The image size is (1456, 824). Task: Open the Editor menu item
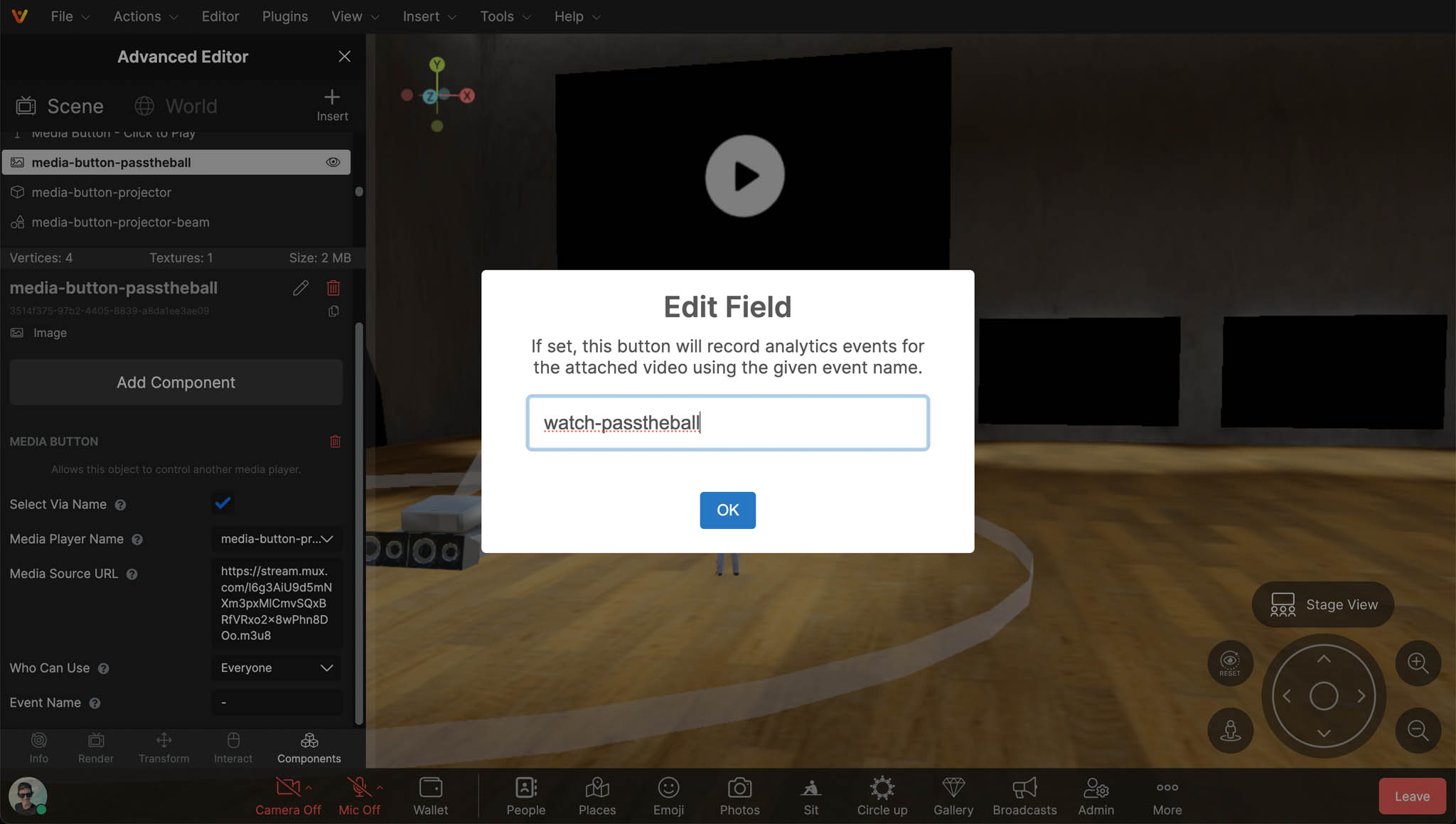(x=220, y=16)
